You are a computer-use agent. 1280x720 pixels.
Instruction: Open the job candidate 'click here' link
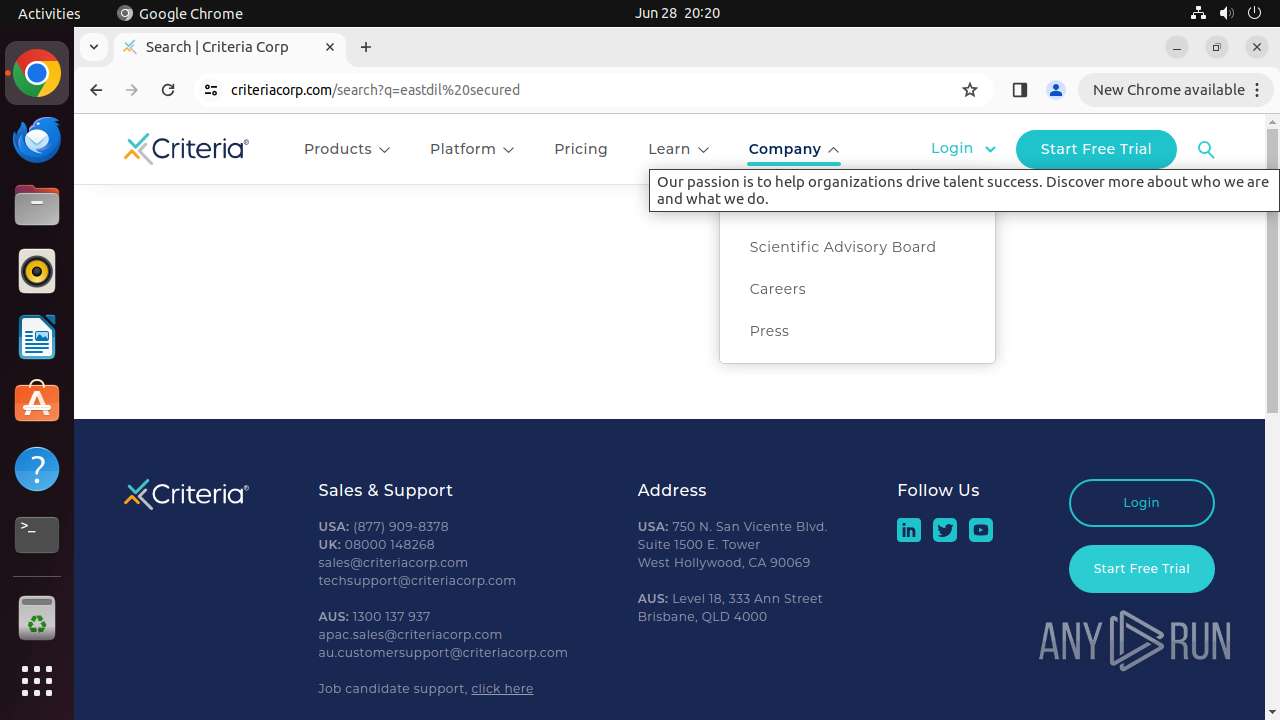(502, 689)
